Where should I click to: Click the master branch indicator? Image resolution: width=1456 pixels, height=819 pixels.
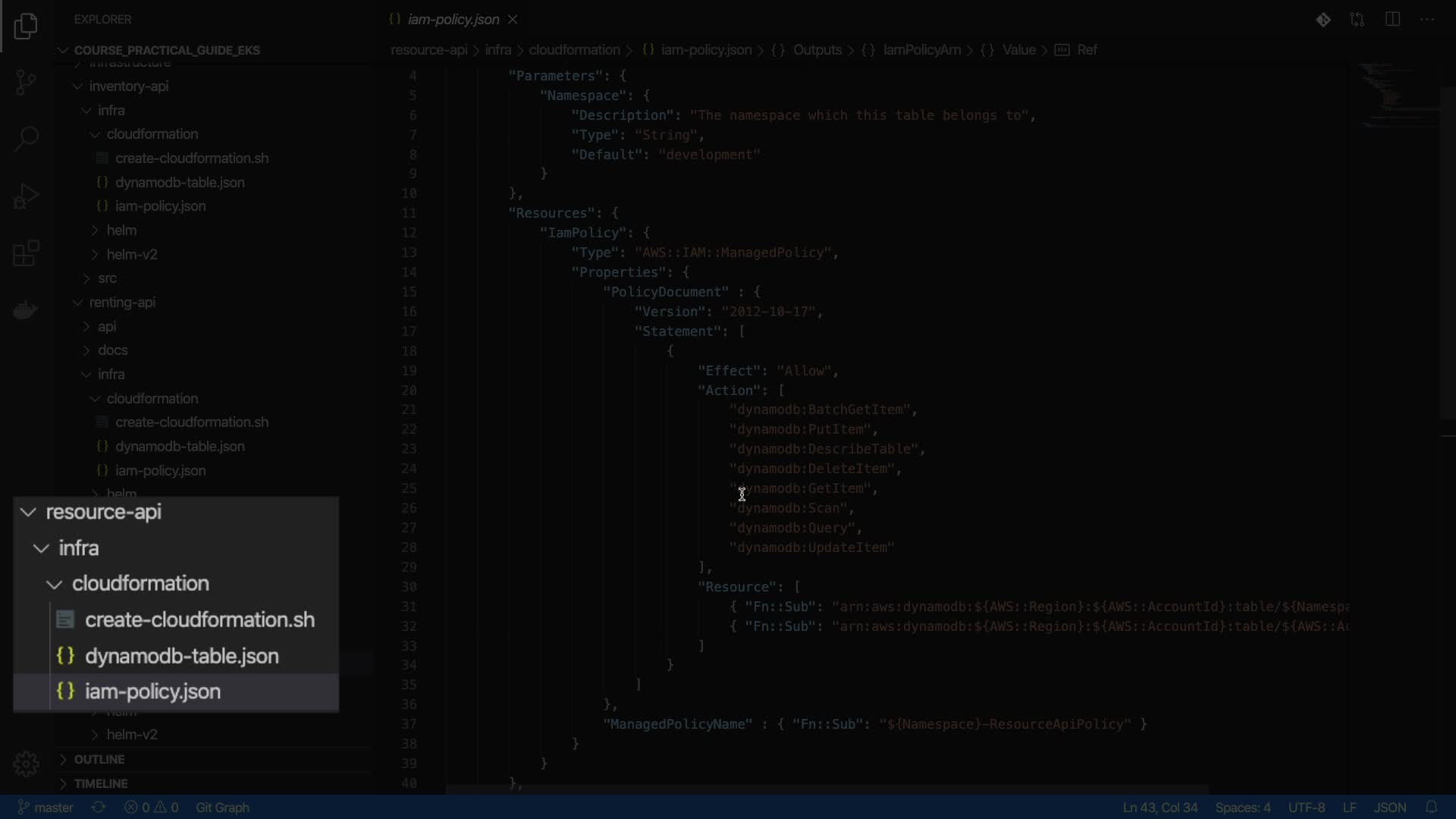pyautogui.click(x=45, y=808)
